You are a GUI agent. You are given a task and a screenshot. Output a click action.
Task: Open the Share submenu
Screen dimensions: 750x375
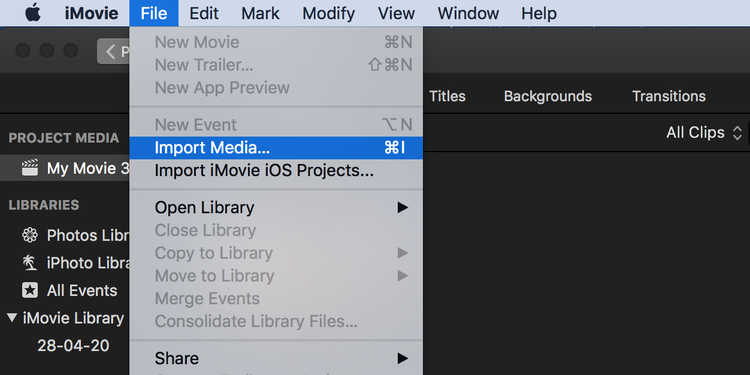tap(276, 358)
